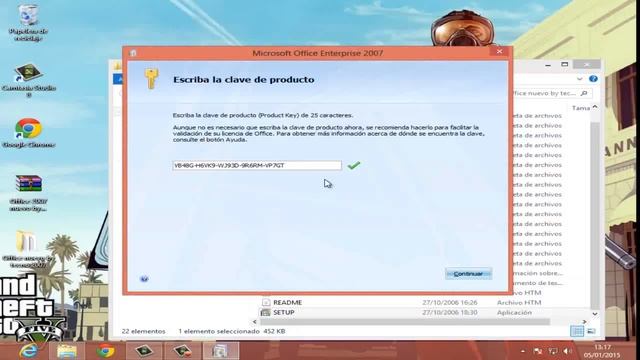Open File Explorer from the taskbar
Screen dimensions: 640x360
67,351
